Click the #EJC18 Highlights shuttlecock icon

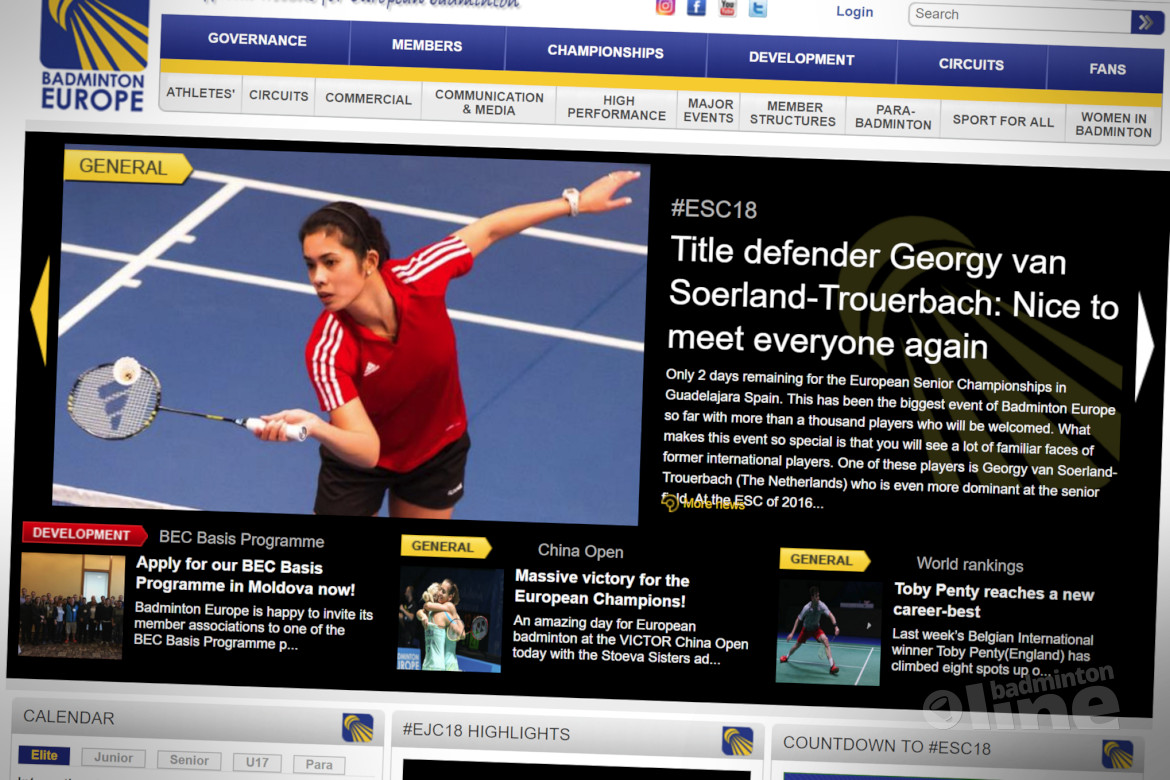737,741
